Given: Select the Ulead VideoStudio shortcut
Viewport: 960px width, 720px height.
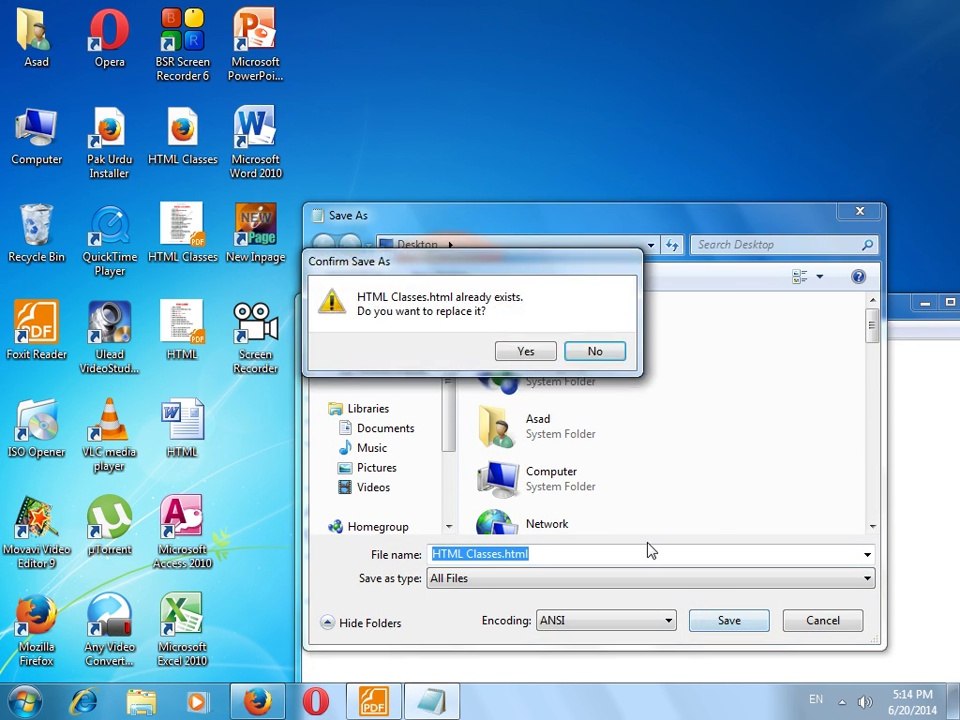Looking at the screenshot, I should point(110,338).
